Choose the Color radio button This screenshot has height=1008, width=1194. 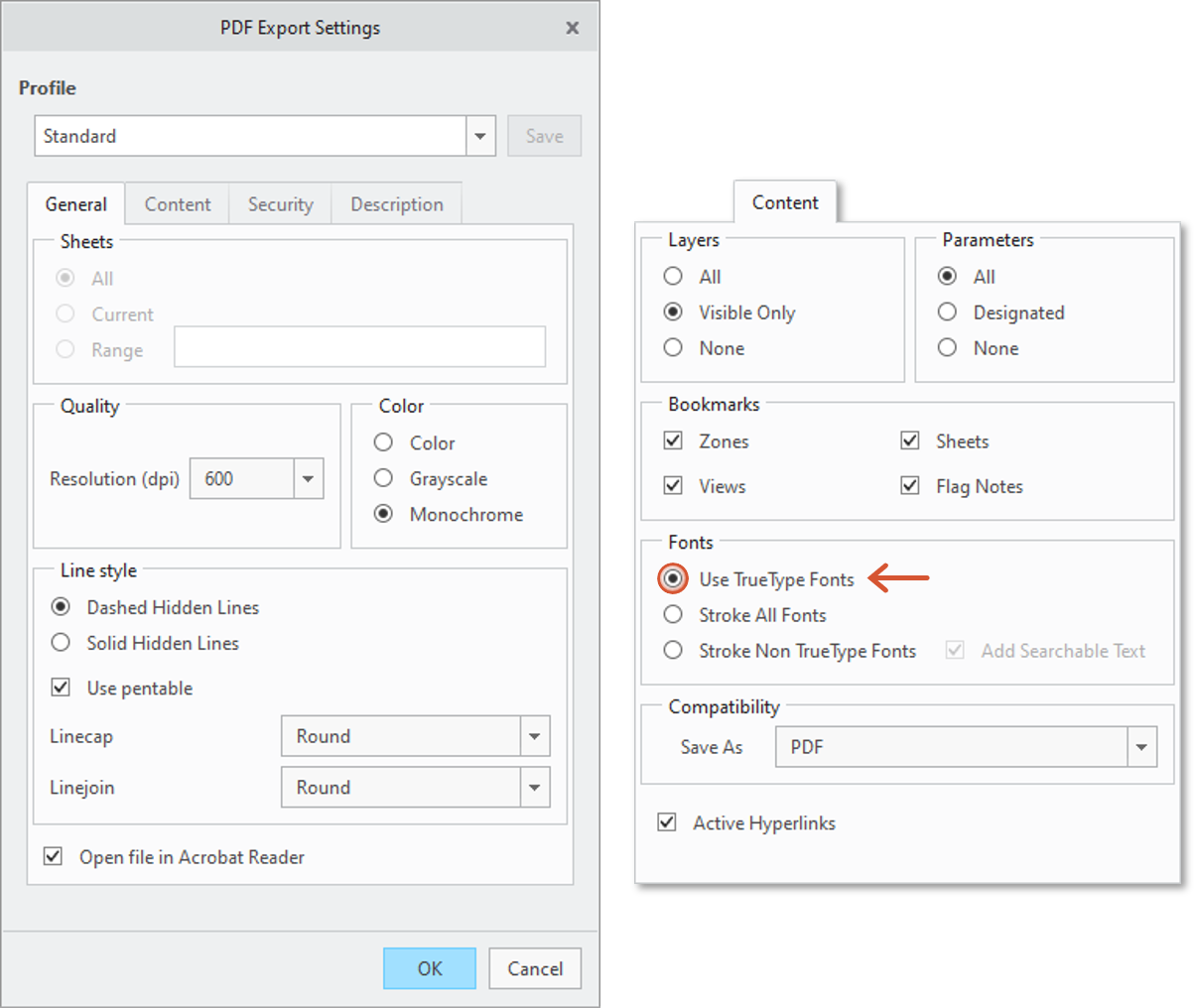[x=384, y=442]
